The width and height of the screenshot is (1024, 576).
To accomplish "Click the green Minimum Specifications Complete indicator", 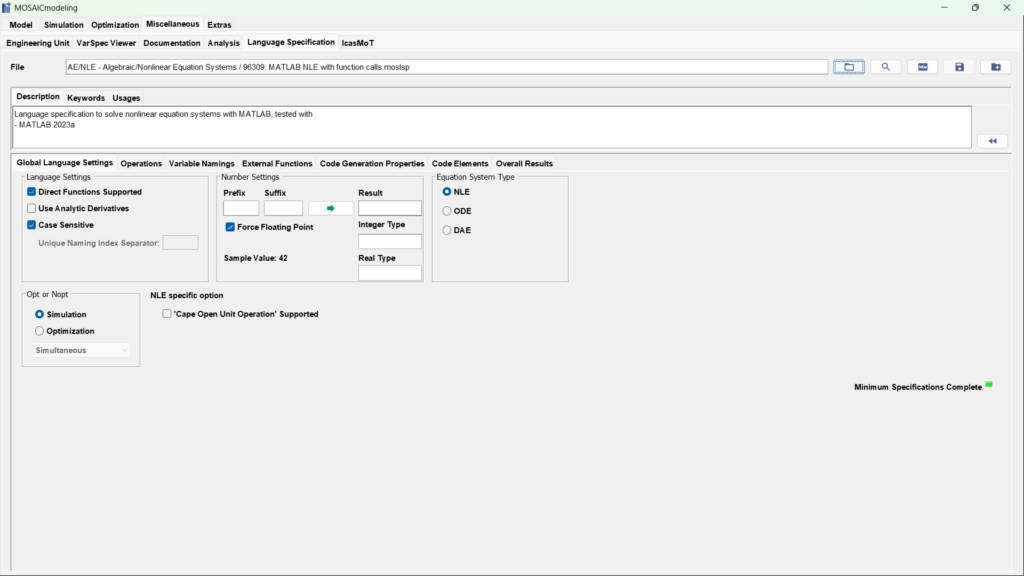I will coord(990,382).
